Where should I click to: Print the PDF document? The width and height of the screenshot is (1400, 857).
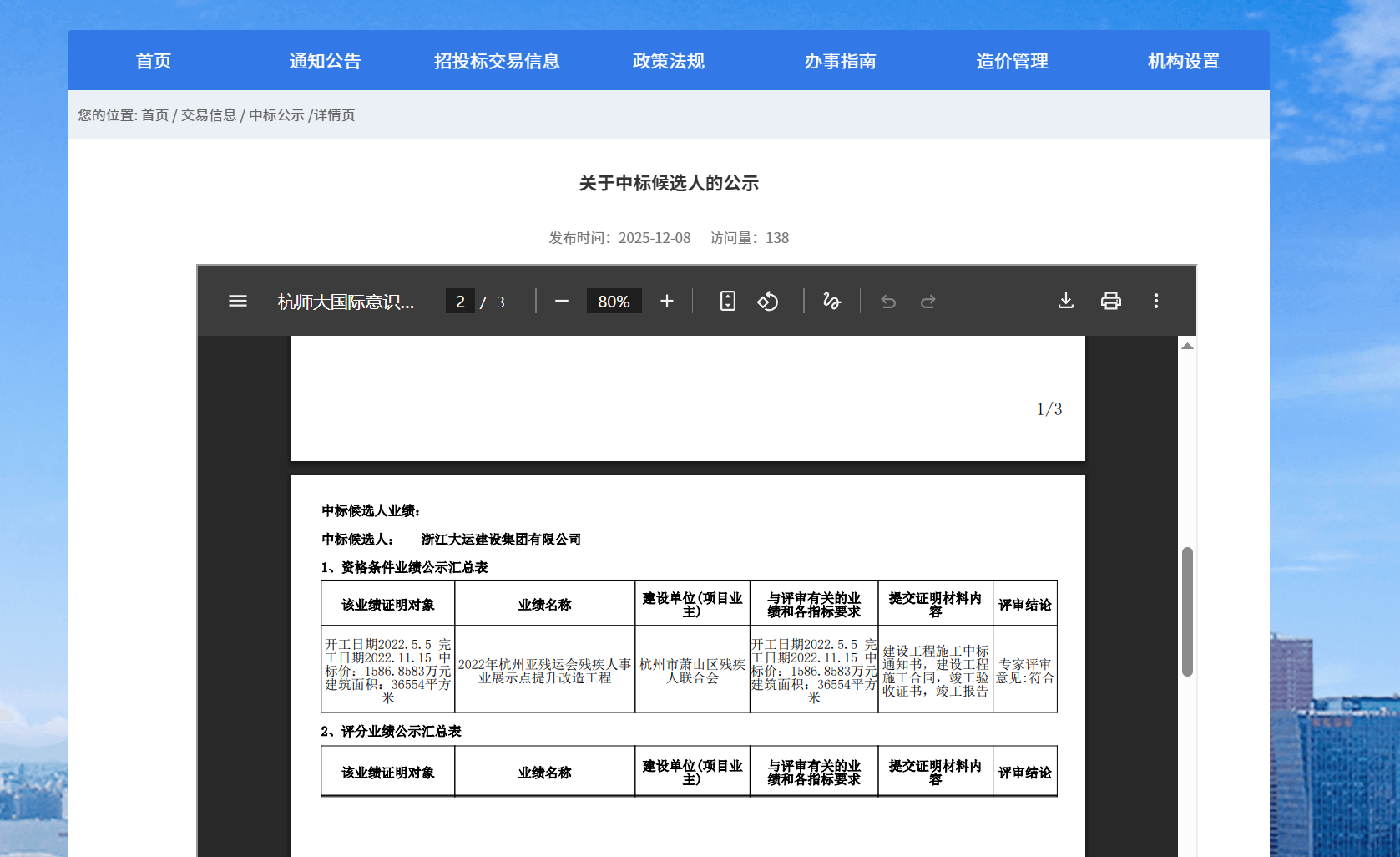tap(1111, 301)
